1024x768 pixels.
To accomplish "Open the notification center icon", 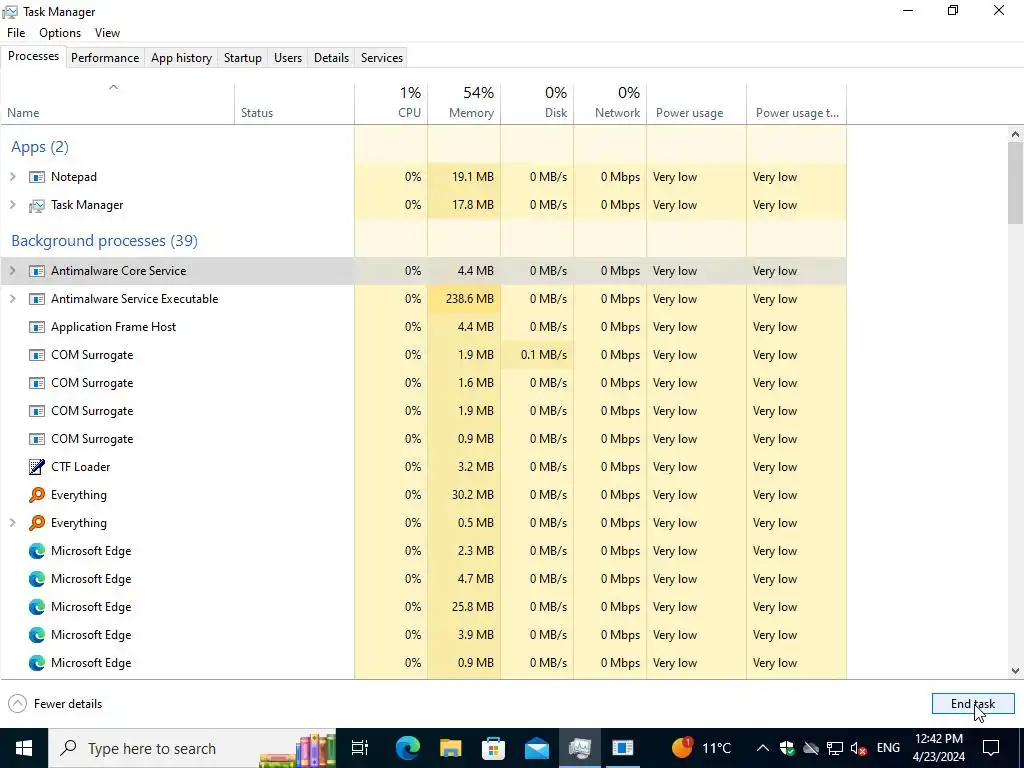I will 991,748.
